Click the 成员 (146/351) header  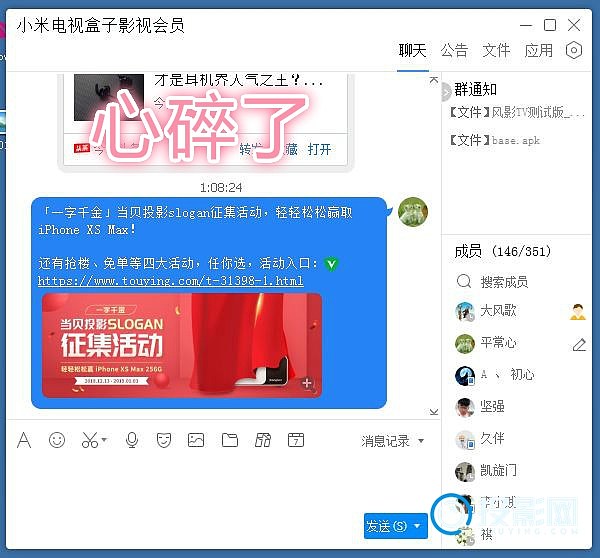pyautogui.click(x=502, y=251)
